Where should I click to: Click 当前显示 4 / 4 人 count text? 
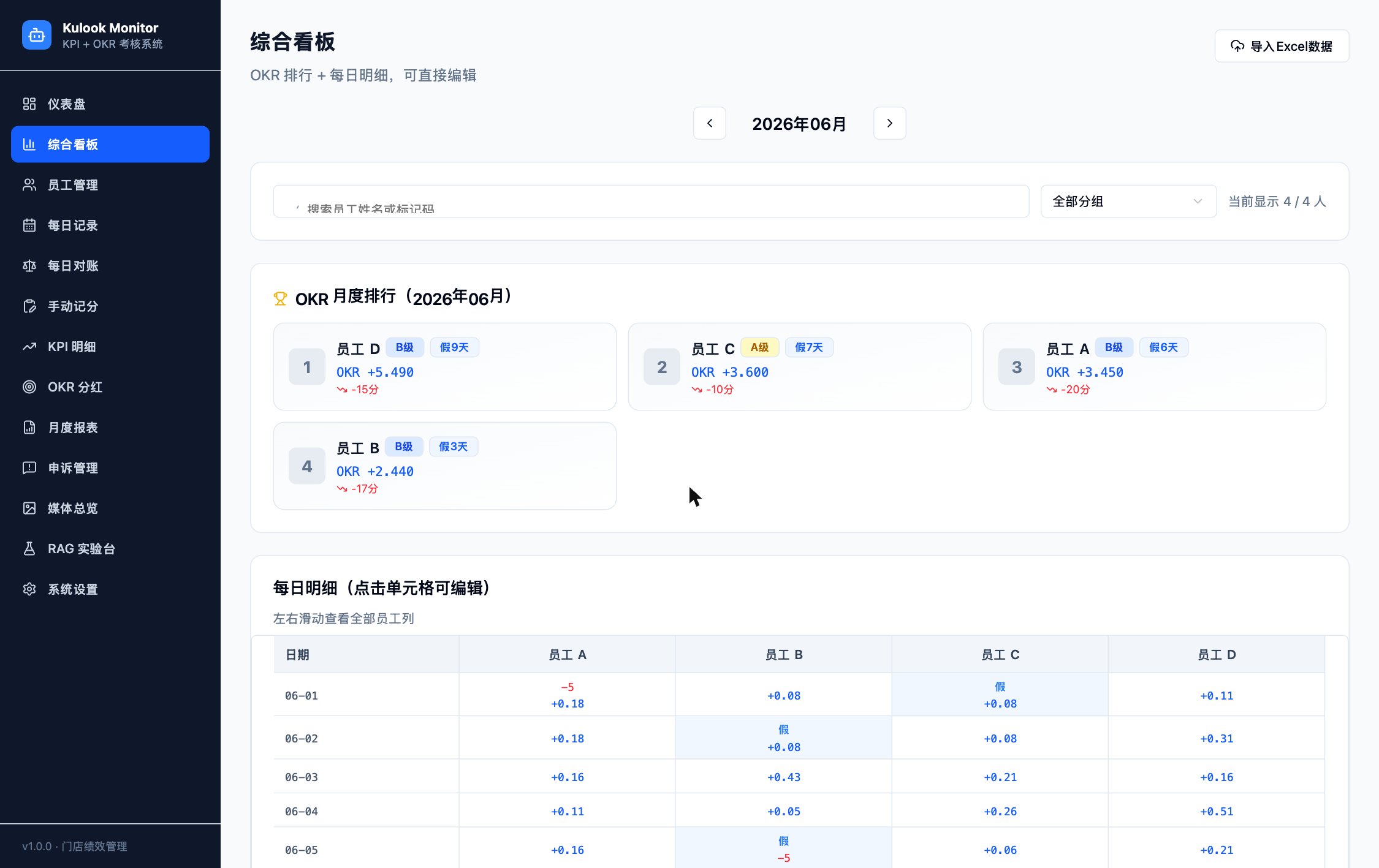tap(1277, 201)
